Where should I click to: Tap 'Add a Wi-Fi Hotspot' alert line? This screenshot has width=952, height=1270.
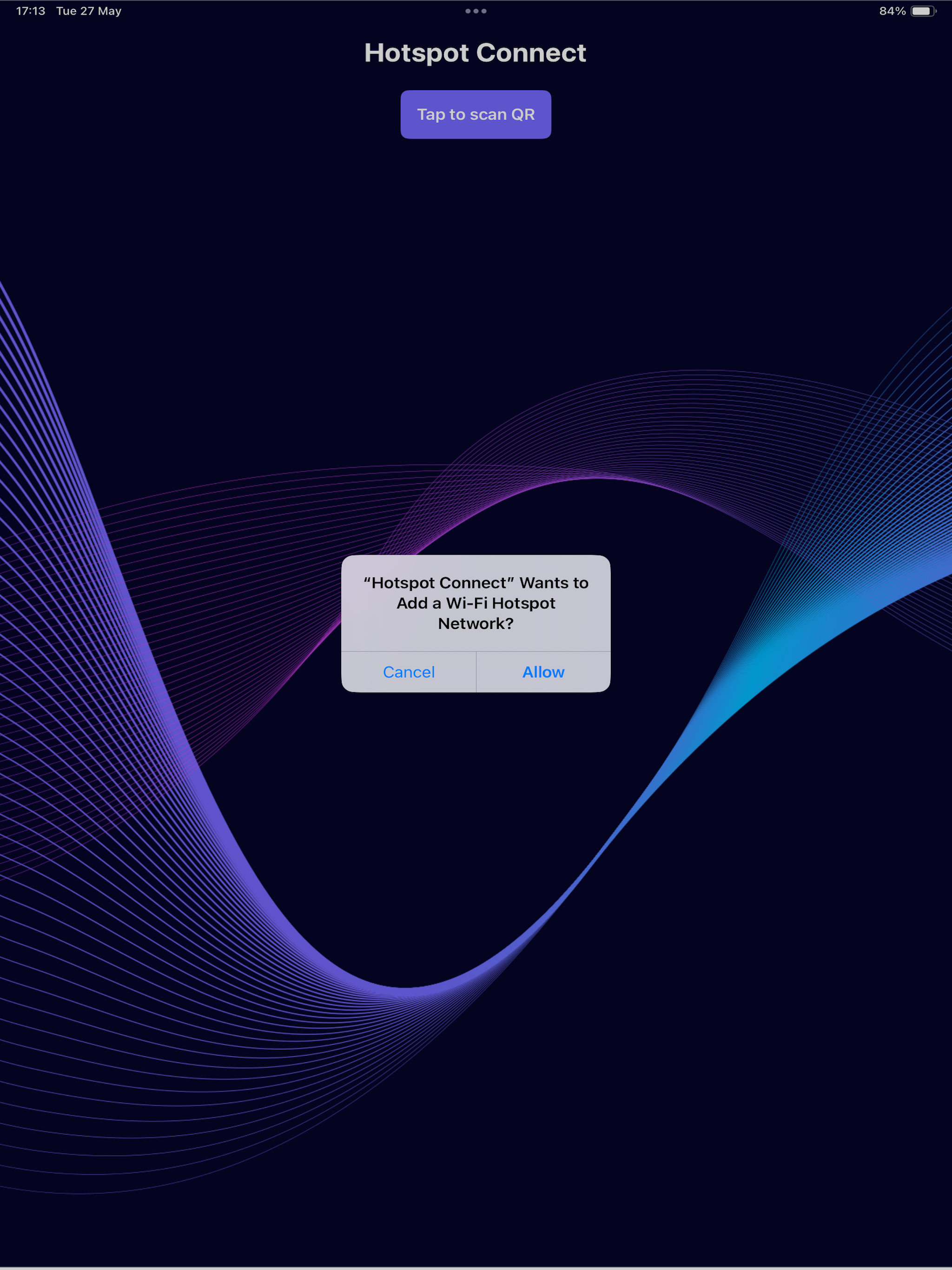(476, 603)
